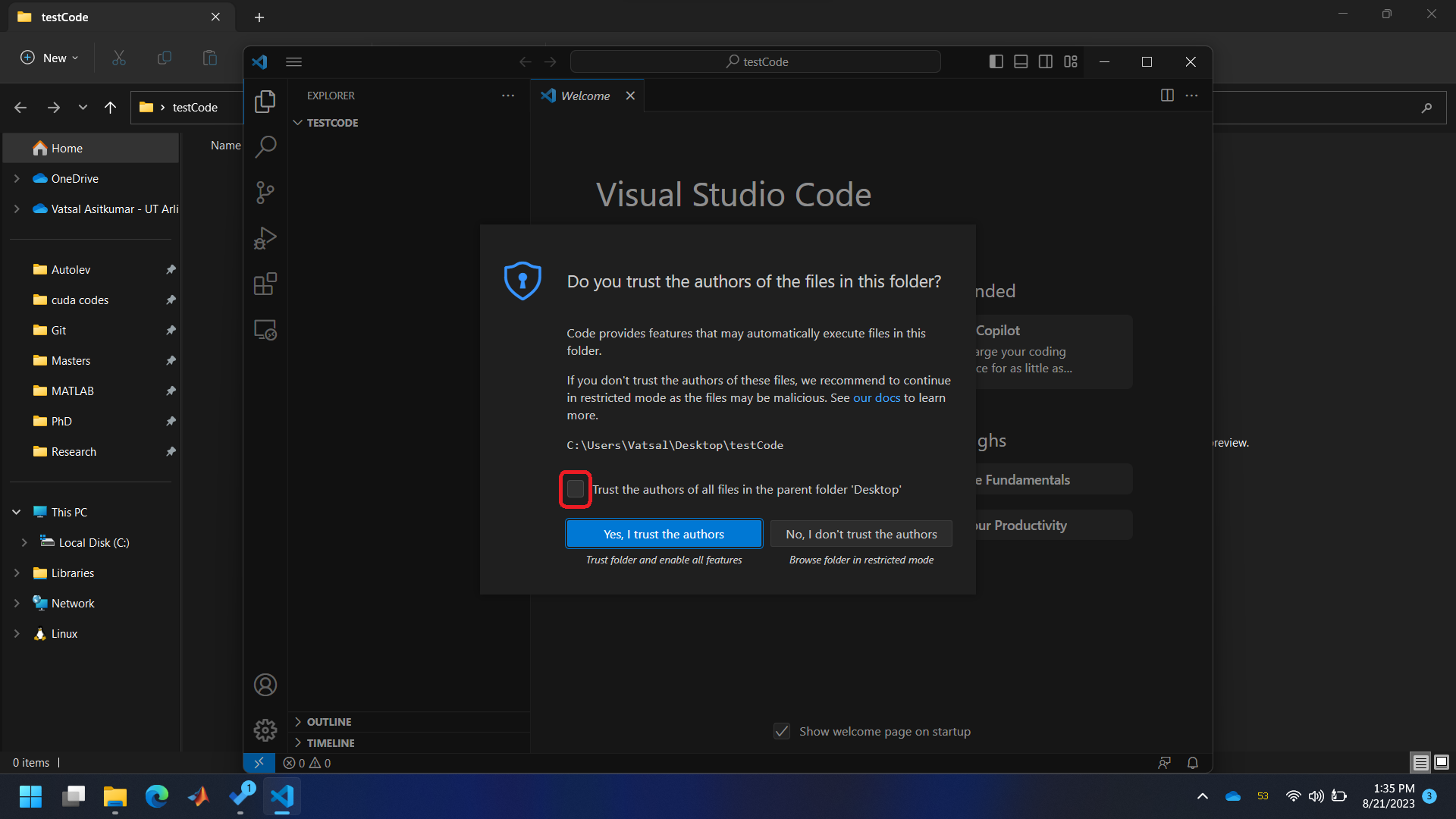1456x819 pixels.
Task: Open the Remote Explorer icon
Action: point(265,330)
